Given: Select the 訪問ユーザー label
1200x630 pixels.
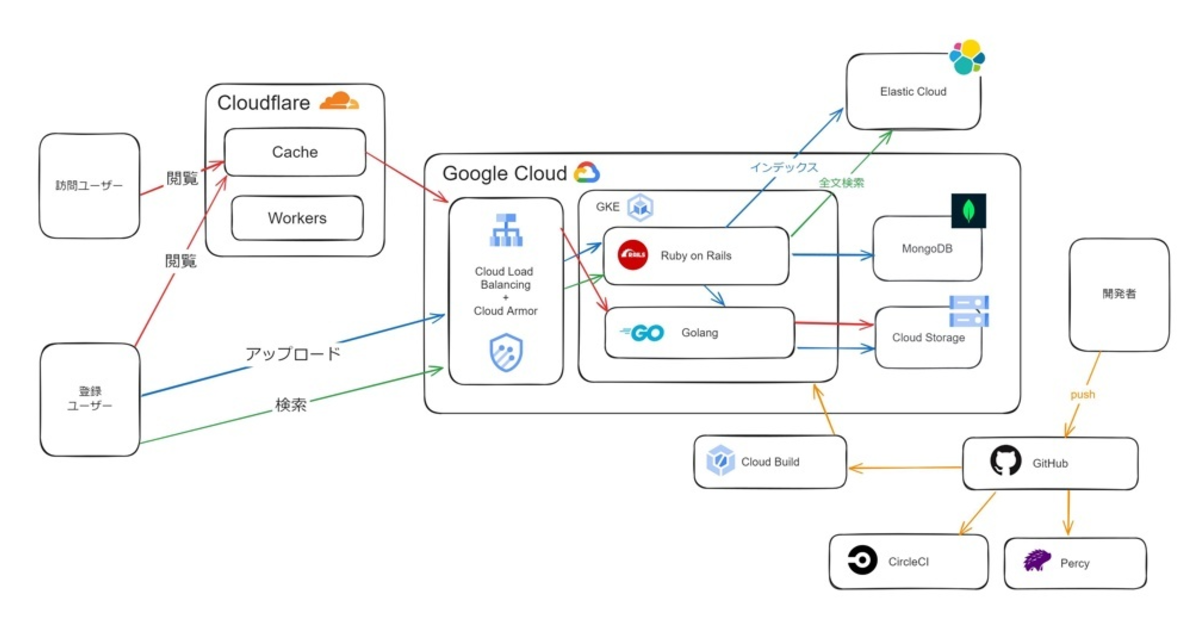Looking at the screenshot, I should [x=89, y=186].
